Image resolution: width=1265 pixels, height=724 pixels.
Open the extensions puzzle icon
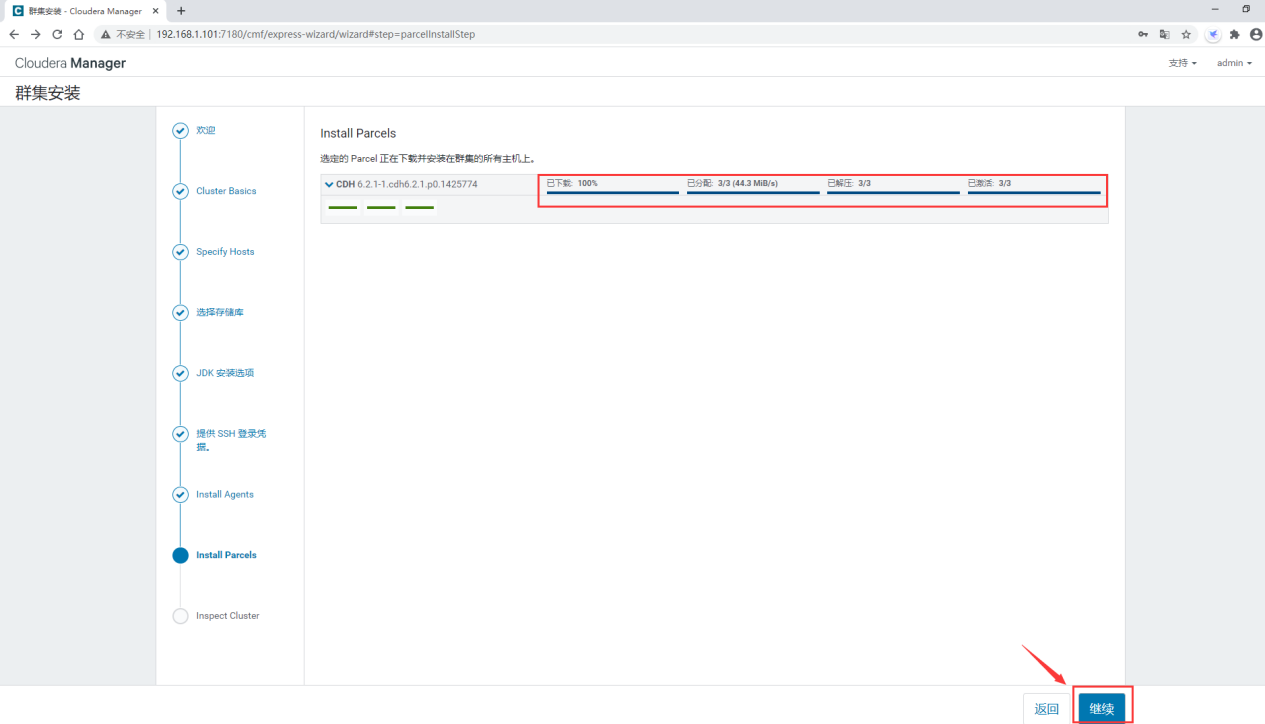coord(1235,34)
